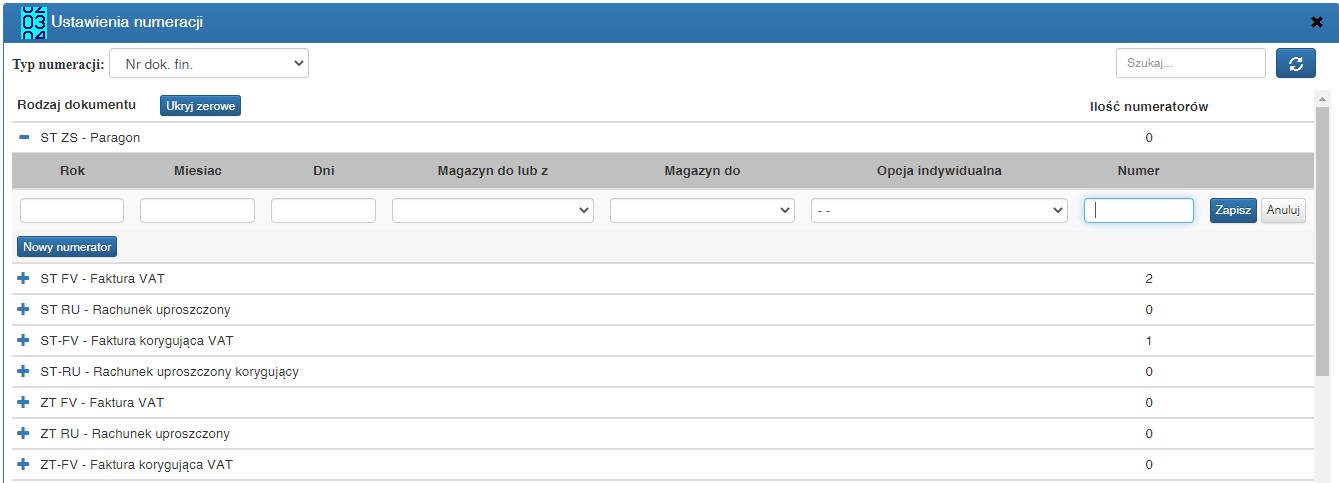Expand ZT RU - Rachunek uproszczony row
Screen dimensions: 1339x483
coord(24,433)
